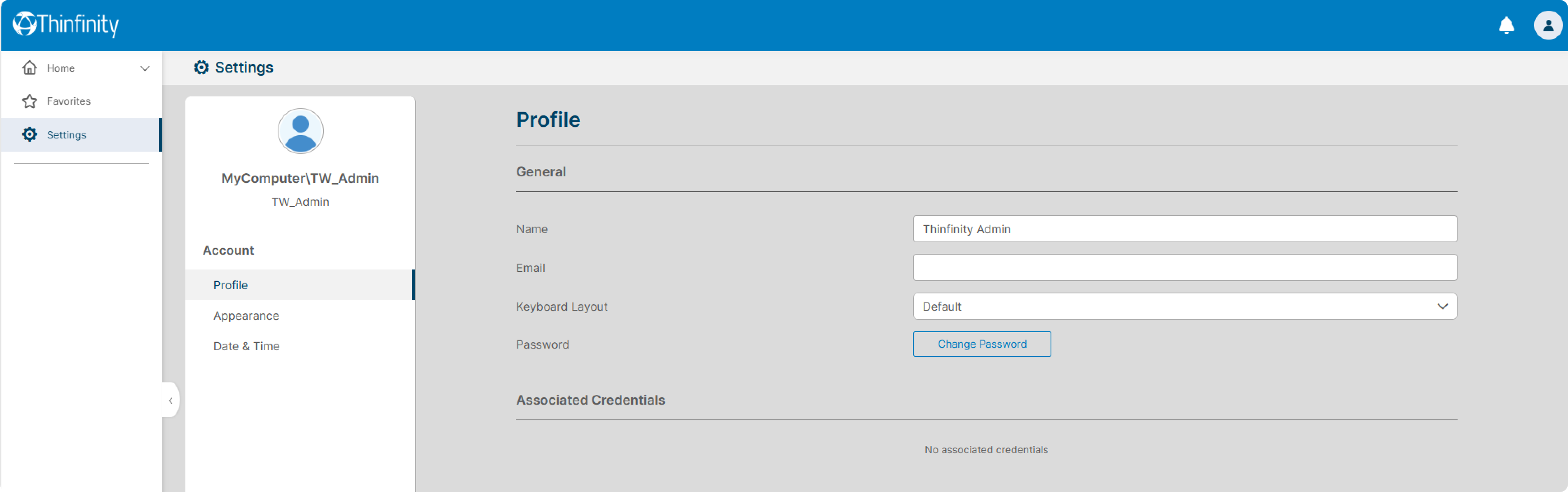1568x492 pixels.
Task: Open the Keyboard Layout dropdown
Action: pos(1184,306)
